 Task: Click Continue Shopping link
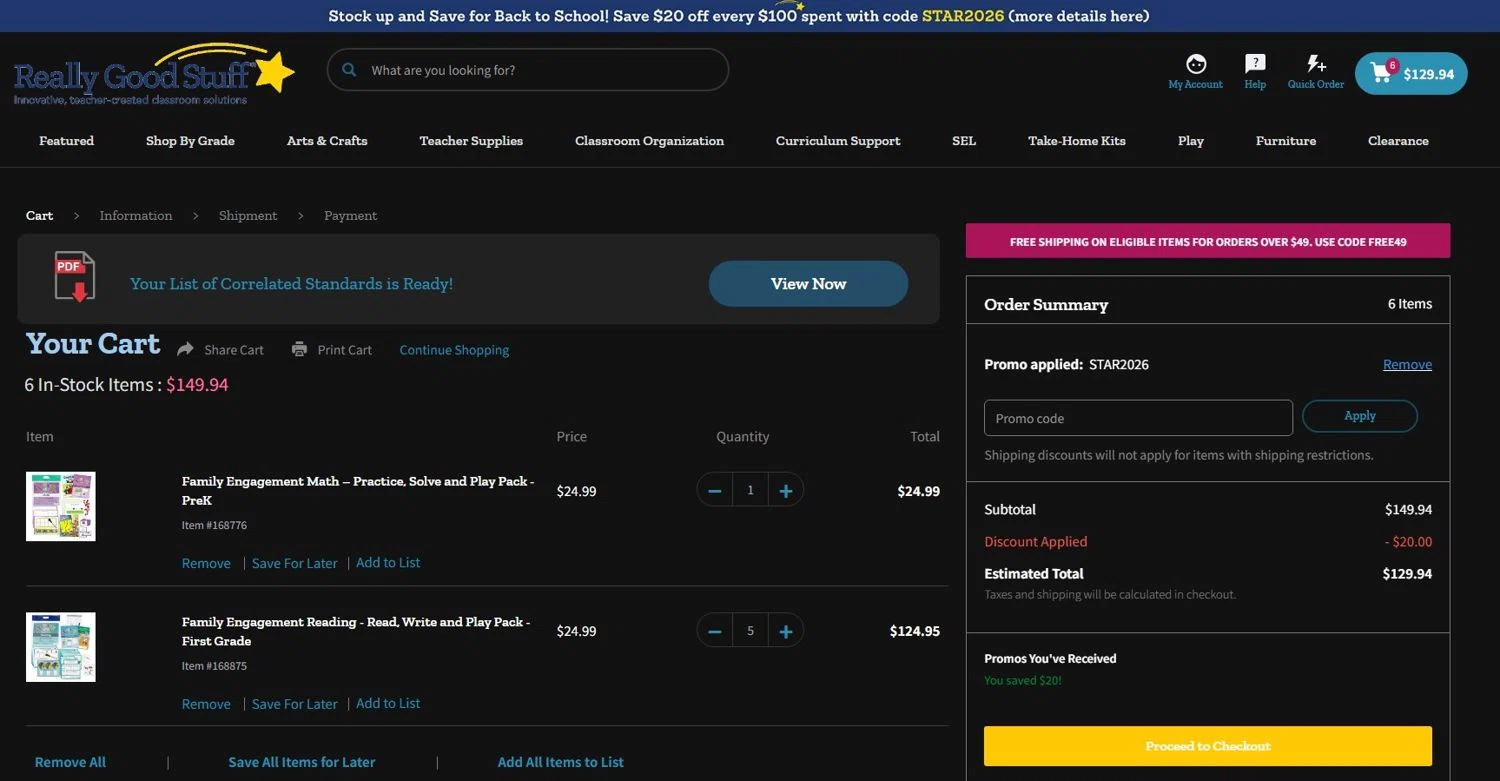click(454, 350)
